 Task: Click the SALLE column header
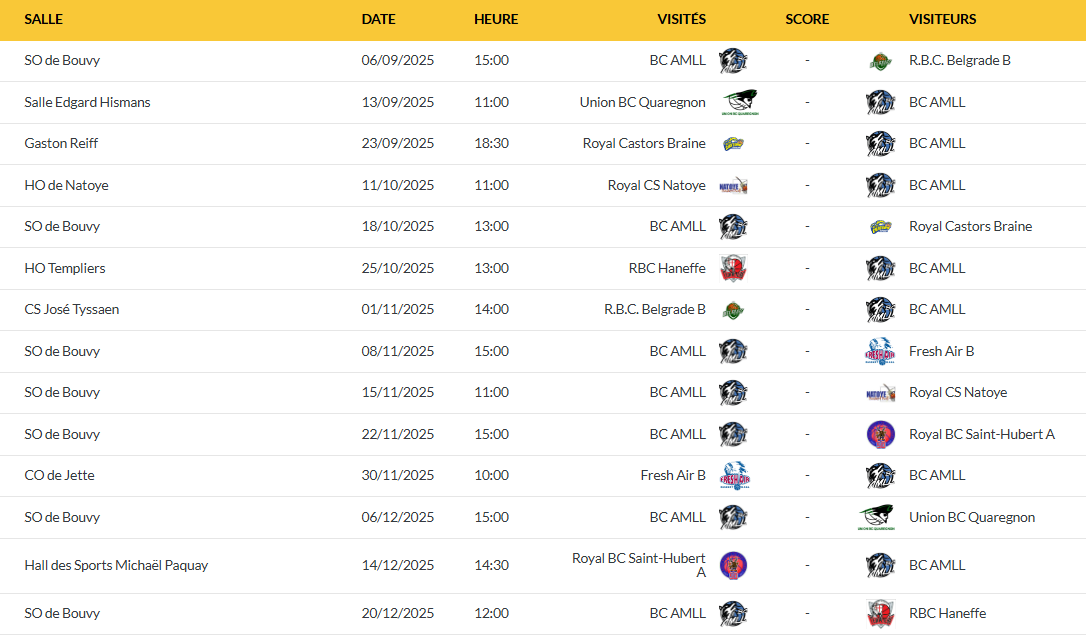tap(44, 19)
